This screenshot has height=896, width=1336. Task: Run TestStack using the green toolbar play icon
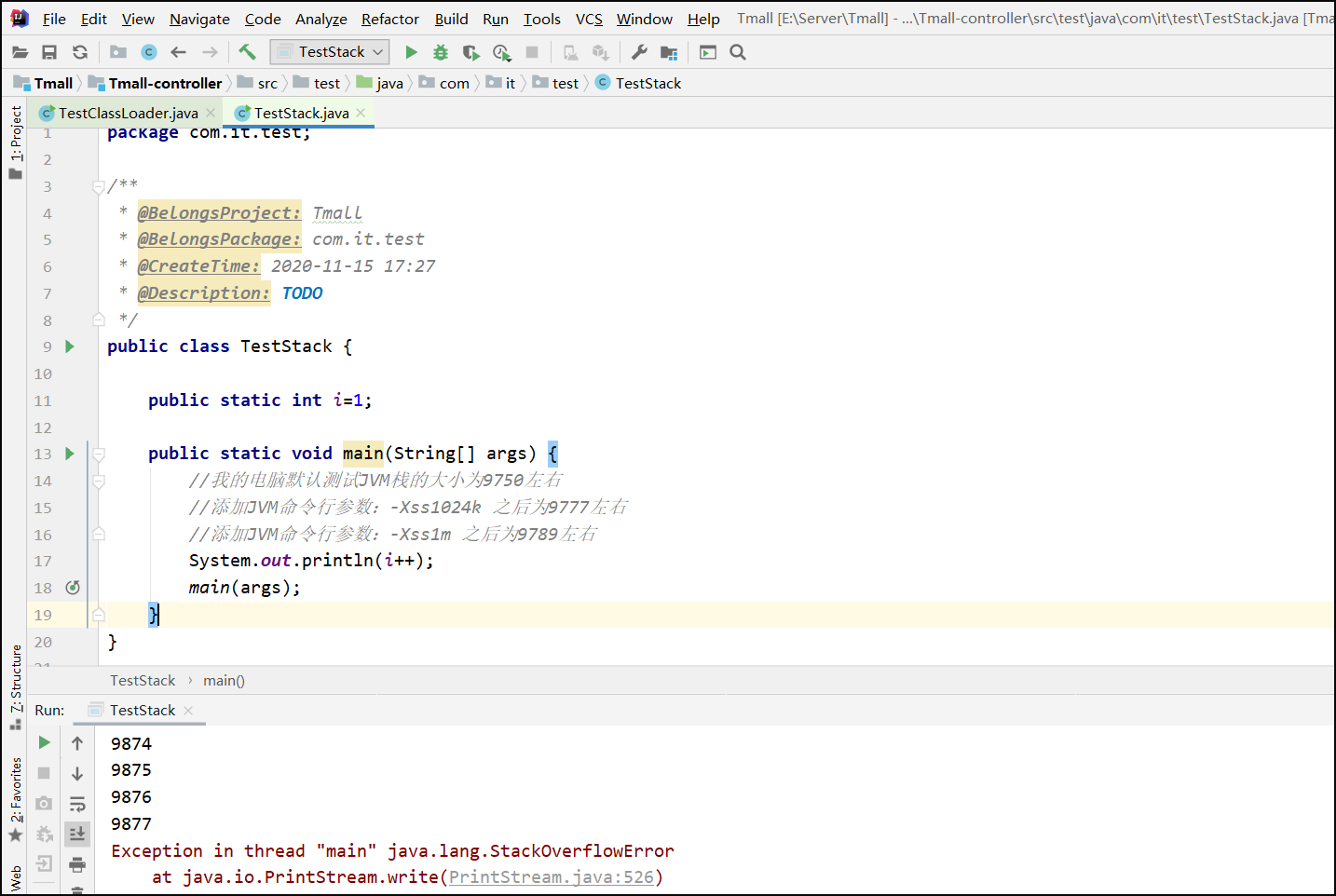411,52
